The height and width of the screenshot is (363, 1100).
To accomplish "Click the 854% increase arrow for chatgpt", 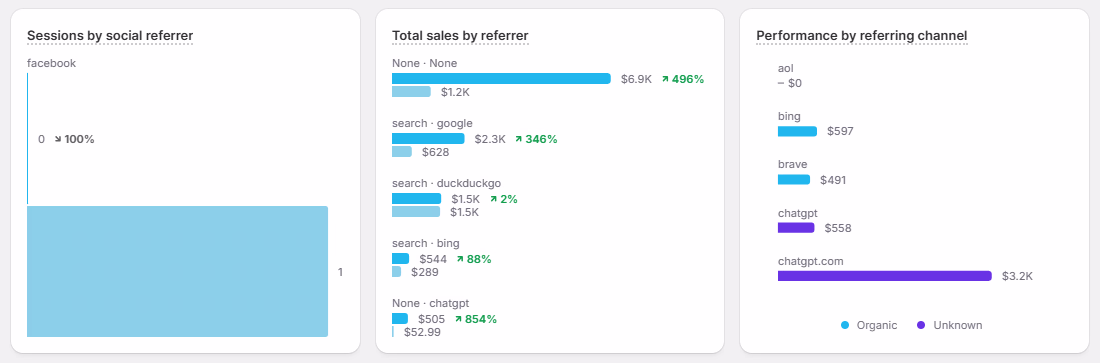I will (x=458, y=319).
